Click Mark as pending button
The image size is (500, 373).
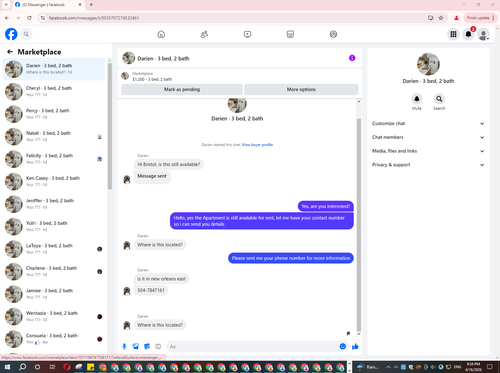(182, 89)
